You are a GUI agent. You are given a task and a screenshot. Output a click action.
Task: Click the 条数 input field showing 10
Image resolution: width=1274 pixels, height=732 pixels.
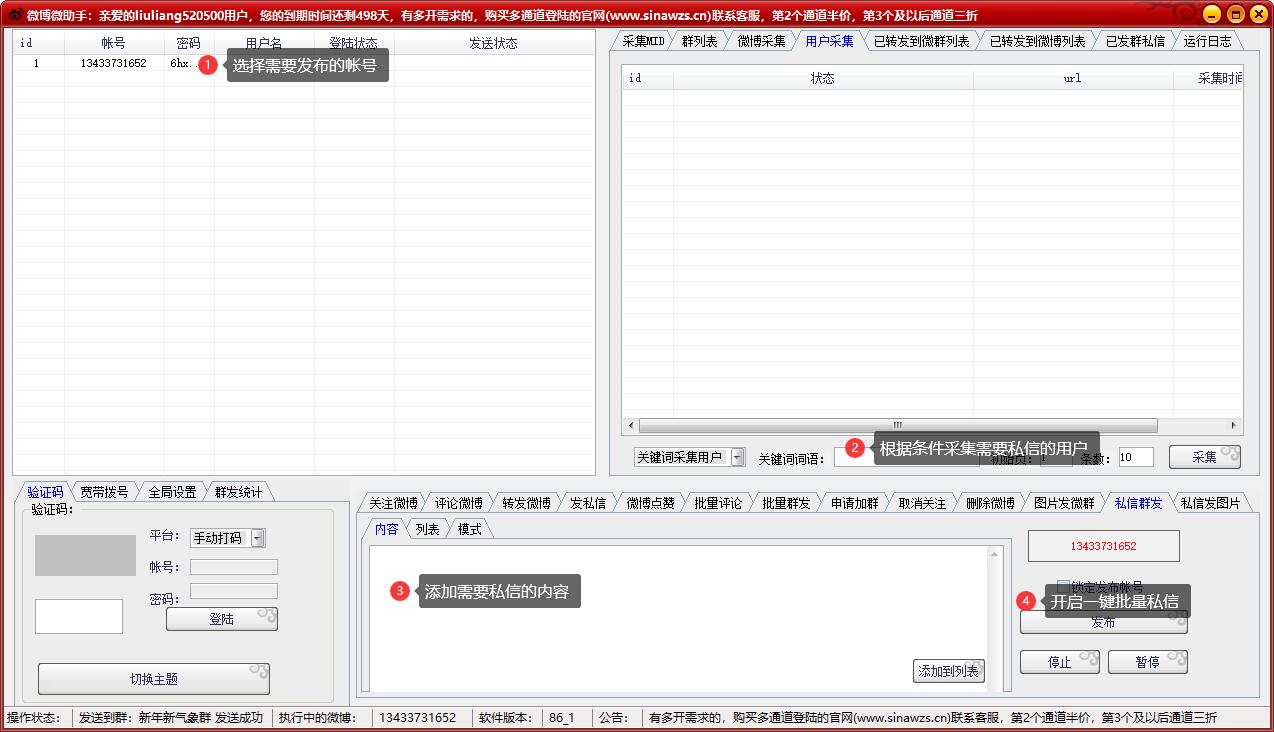(1136, 457)
